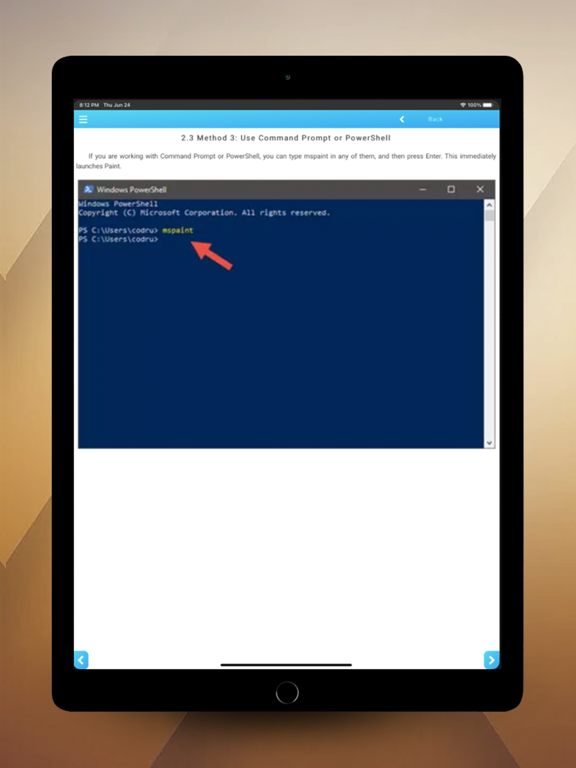
Task: Click the back chevron arrow icon
Action: 402,119
